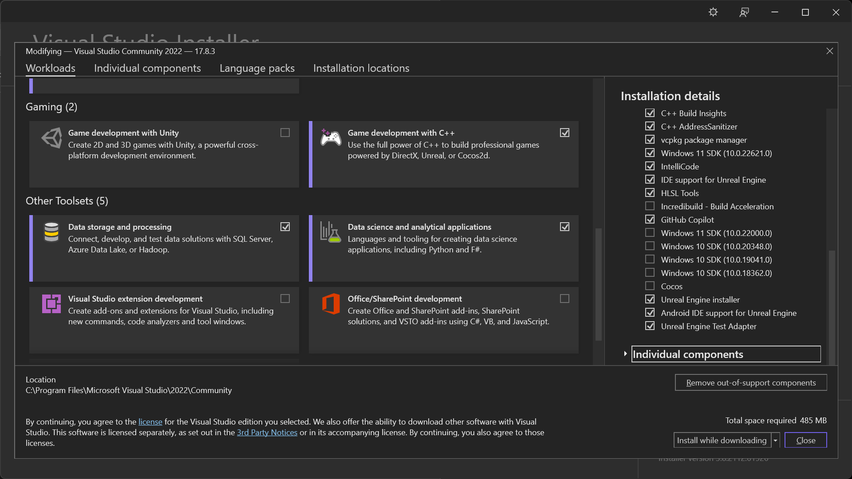The width and height of the screenshot is (852, 479).
Task: Open the Installation locations tab
Action: (x=361, y=68)
